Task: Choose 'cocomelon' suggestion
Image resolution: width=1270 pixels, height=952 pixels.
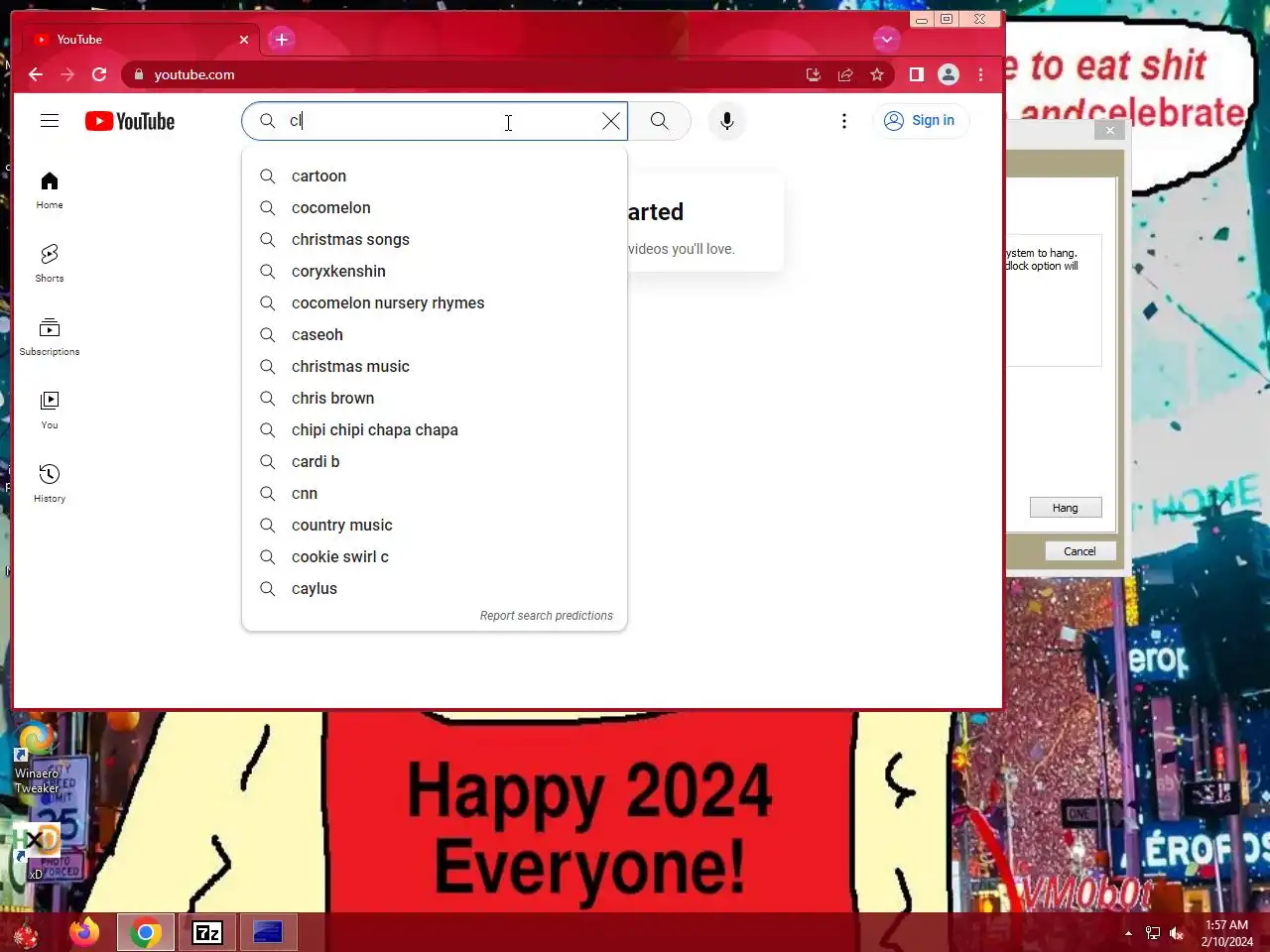Action: click(x=435, y=207)
